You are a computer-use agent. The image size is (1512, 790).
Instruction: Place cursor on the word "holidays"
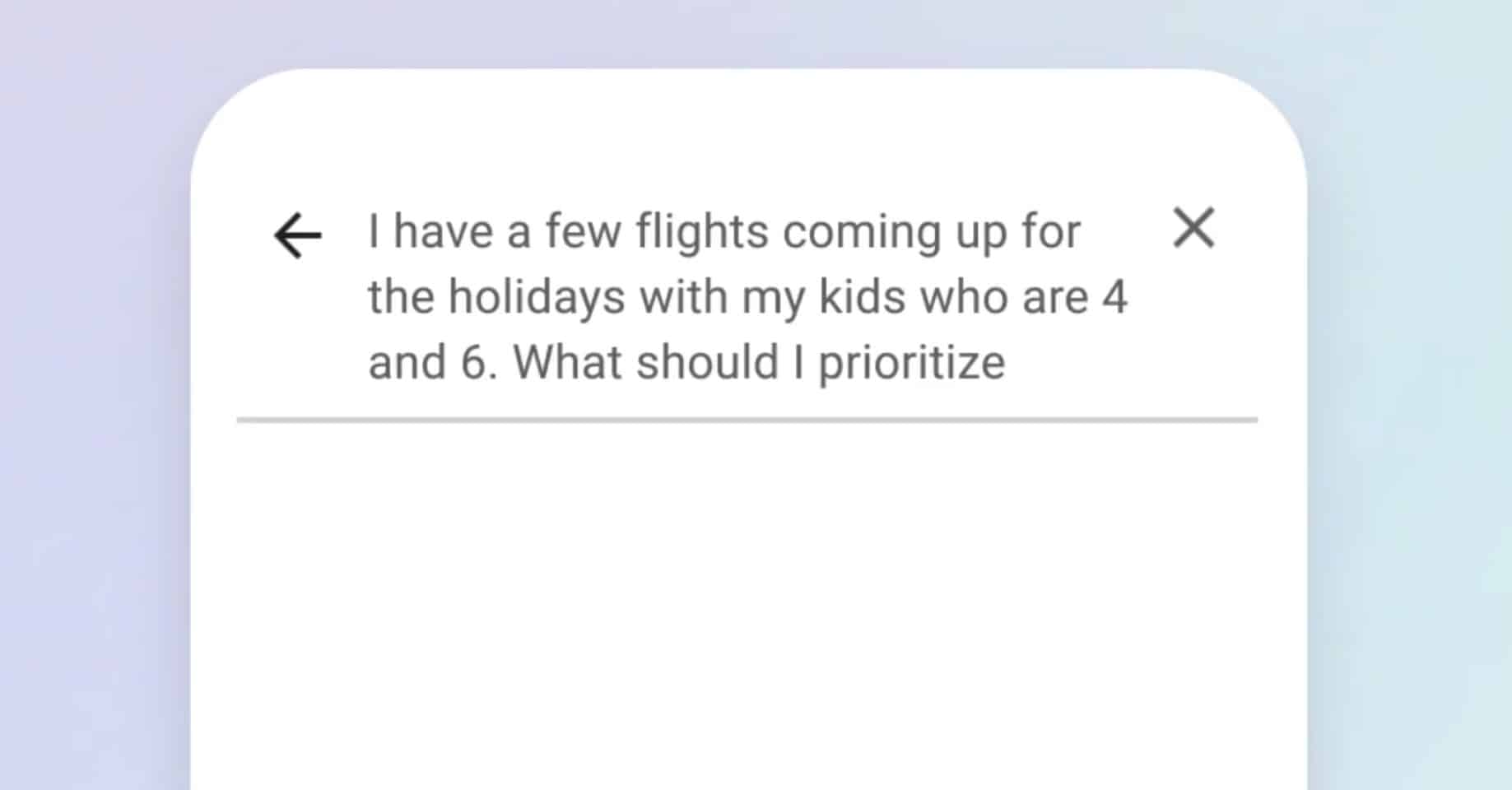coord(537,298)
